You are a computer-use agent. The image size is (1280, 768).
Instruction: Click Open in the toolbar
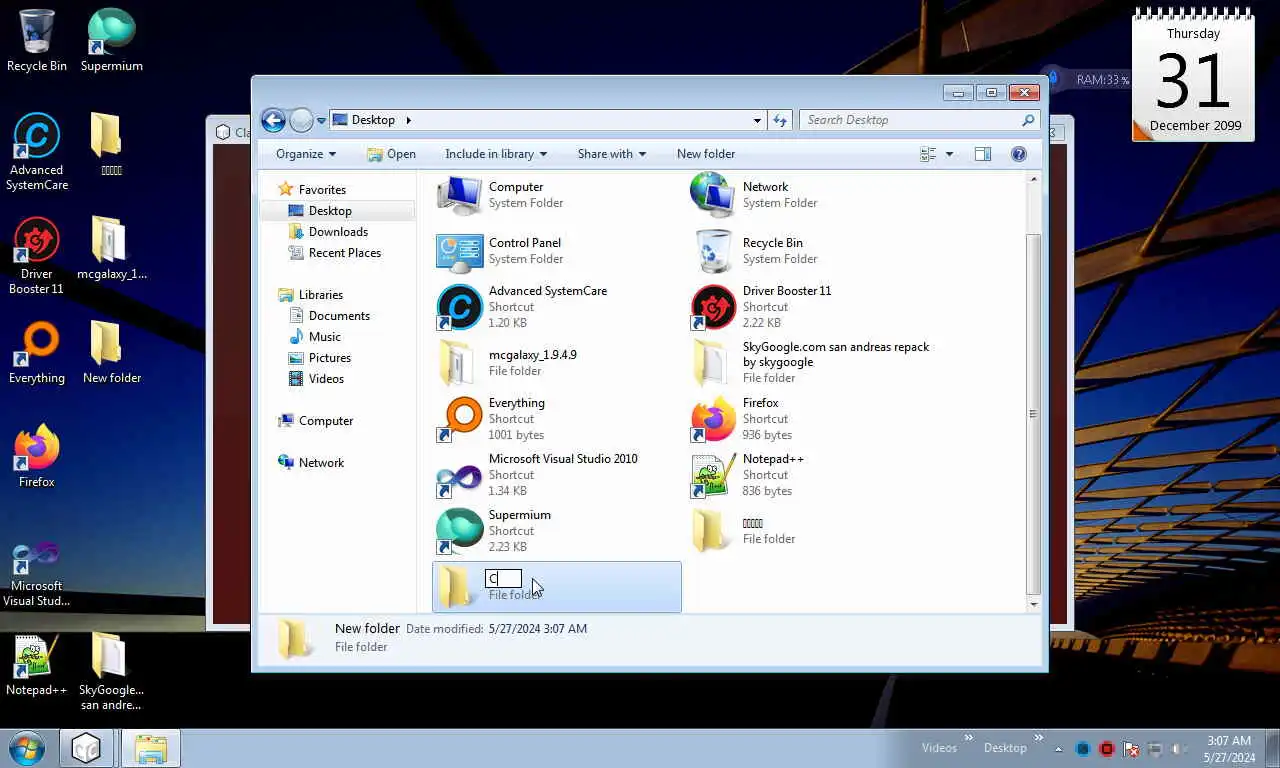pyautogui.click(x=391, y=154)
